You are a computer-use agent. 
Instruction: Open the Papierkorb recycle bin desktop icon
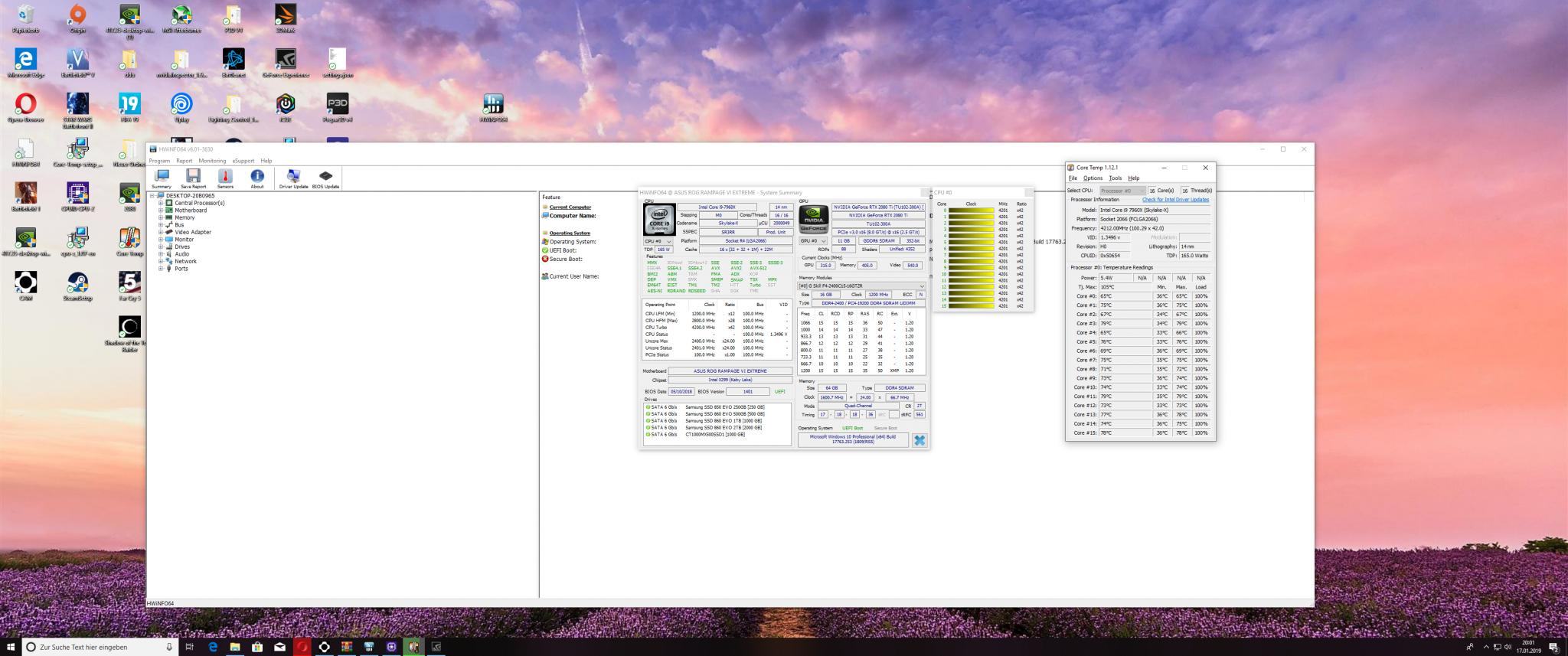tap(25, 19)
